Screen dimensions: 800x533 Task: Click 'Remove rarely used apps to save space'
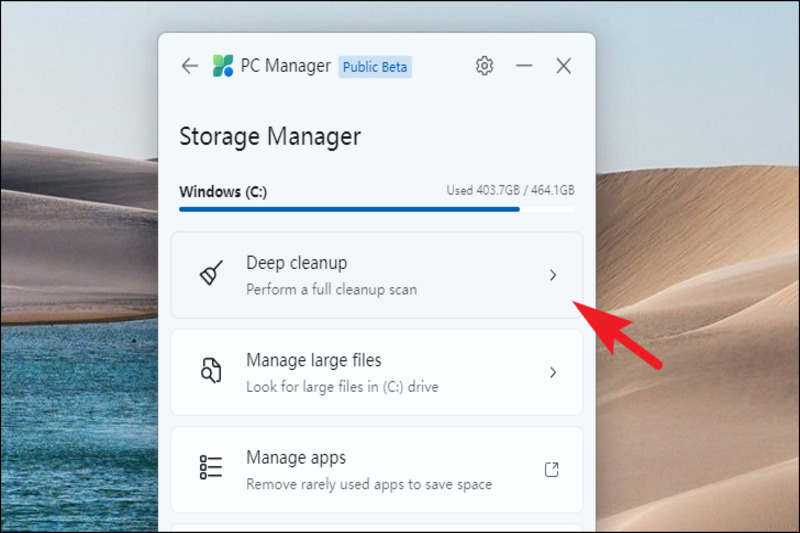(369, 484)
